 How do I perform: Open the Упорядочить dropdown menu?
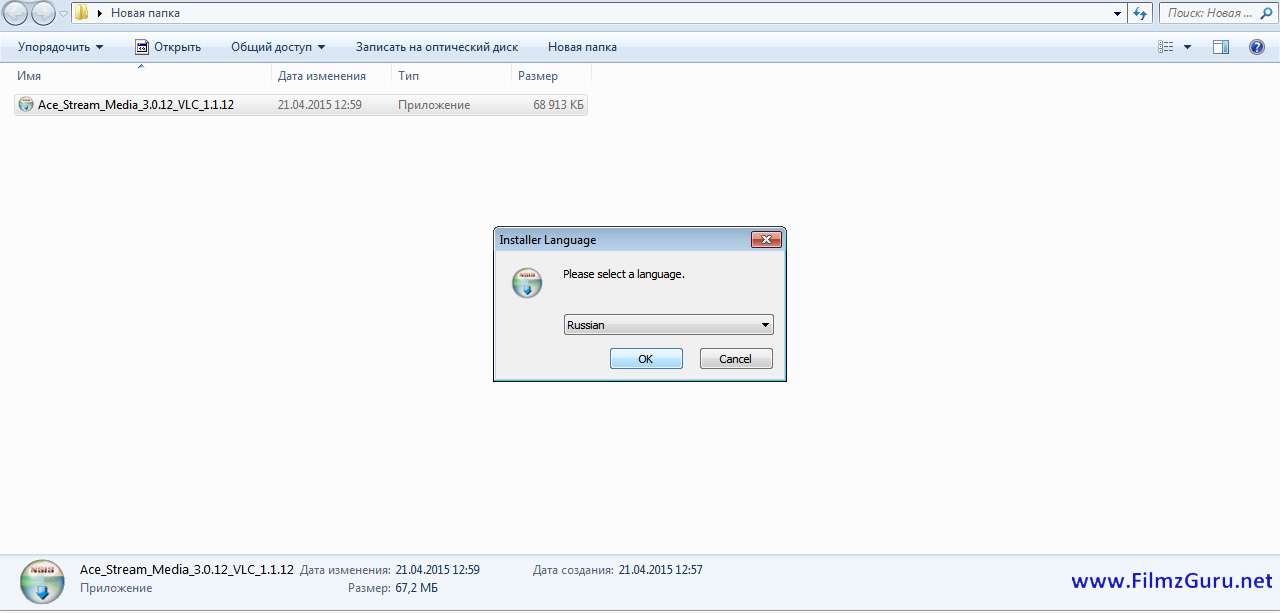[x=60, y=47]
